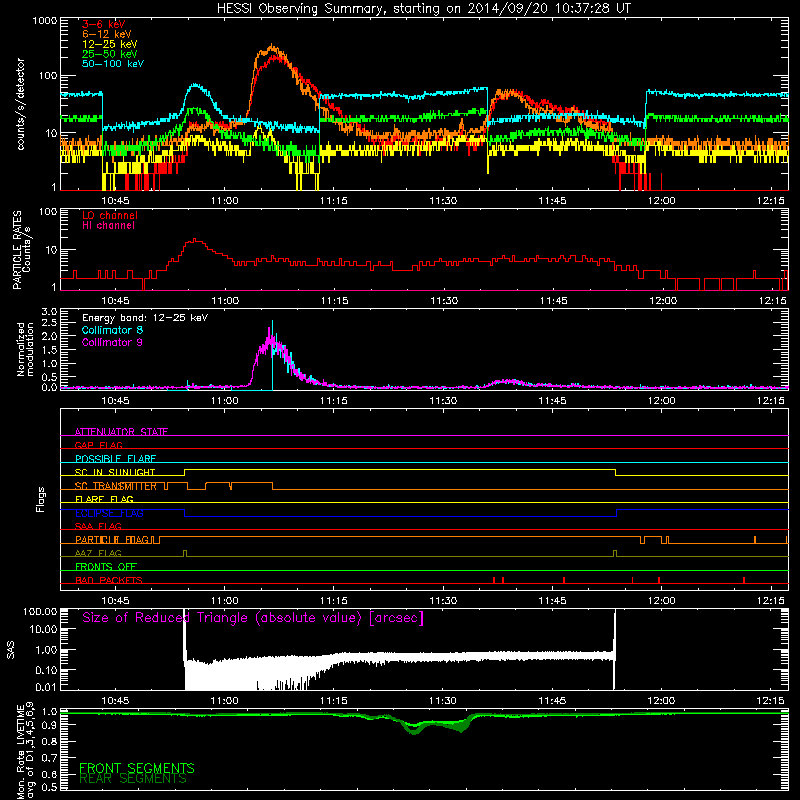Click the POSSIBLE FLARE flag label
Viewport: 800px width, 800px height.
(115, 458)
